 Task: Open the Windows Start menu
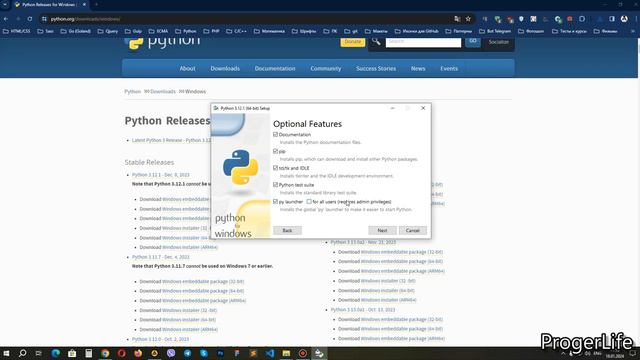pos(6,353)
